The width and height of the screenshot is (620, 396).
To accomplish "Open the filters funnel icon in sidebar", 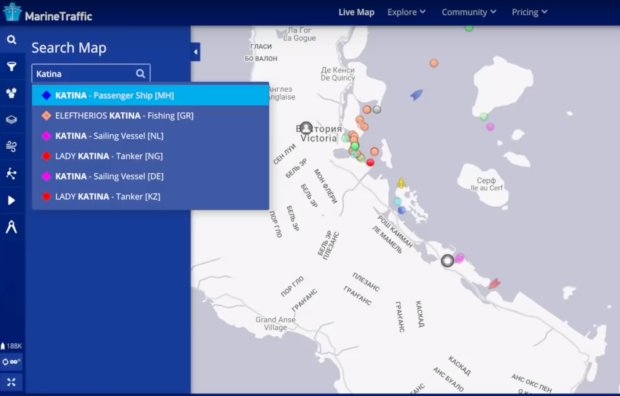I will (x=11, y=66).
